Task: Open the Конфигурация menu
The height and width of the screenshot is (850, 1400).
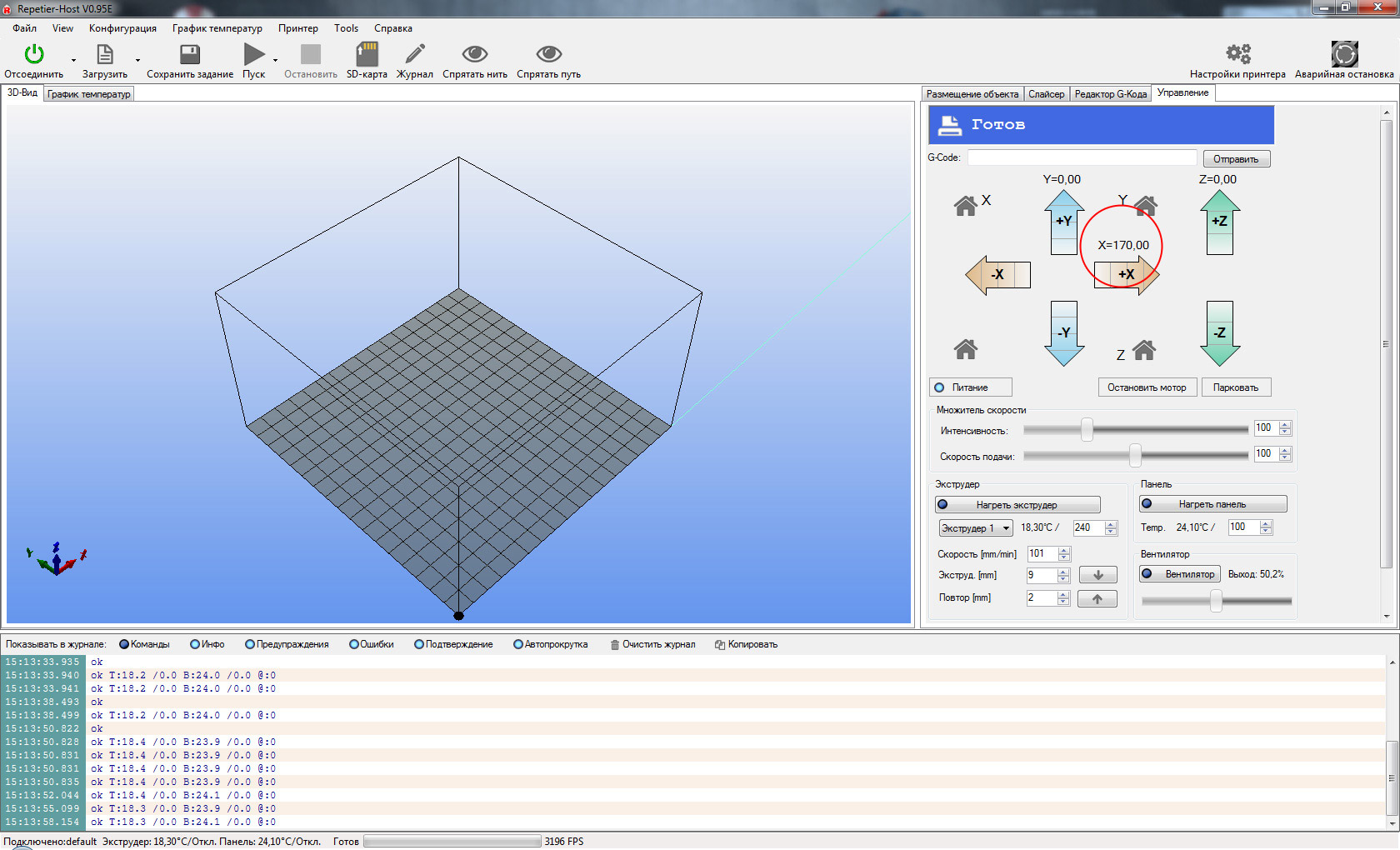Action: pos(122,28)
